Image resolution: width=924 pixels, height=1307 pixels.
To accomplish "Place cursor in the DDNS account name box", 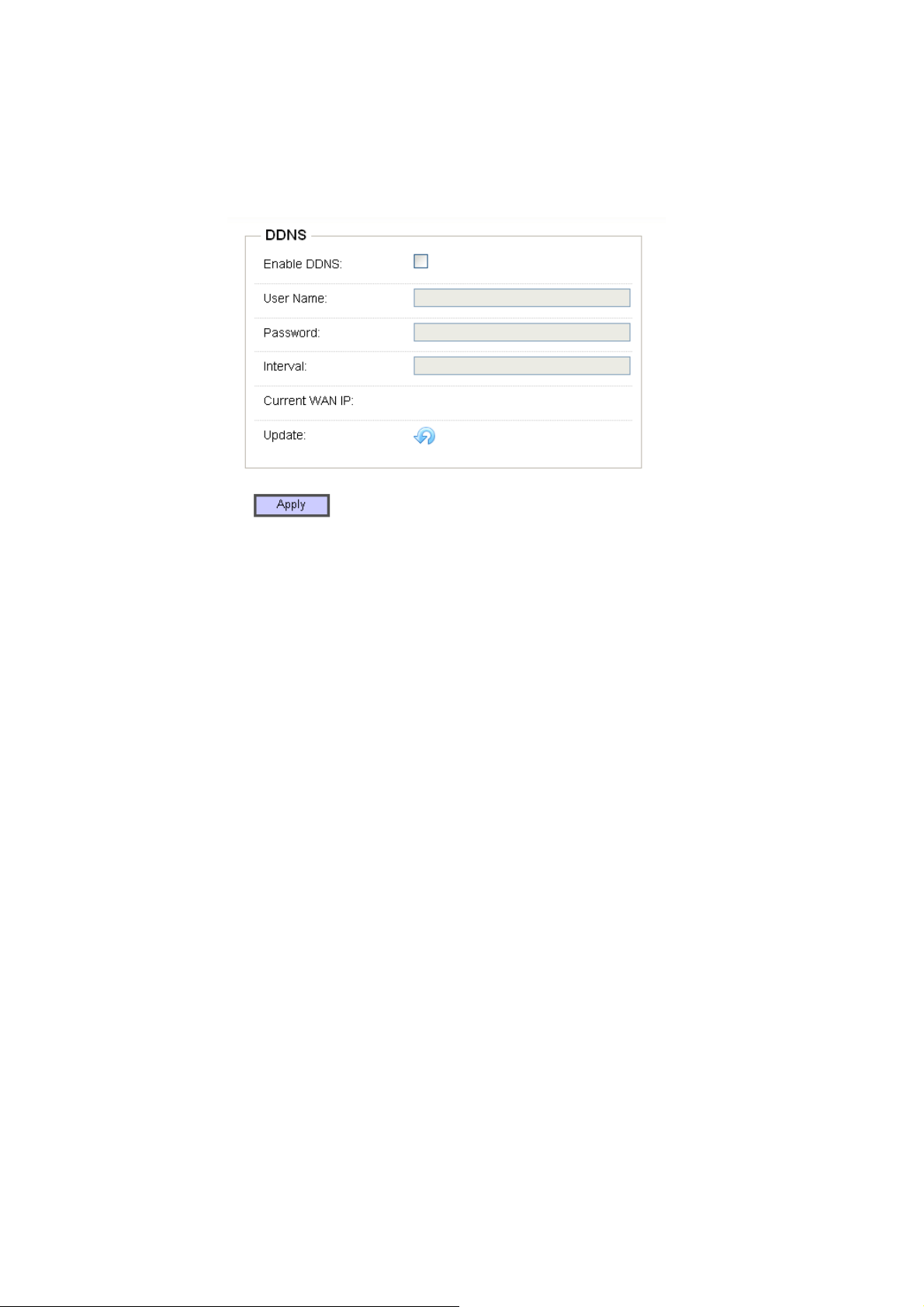I will [521, 298].
